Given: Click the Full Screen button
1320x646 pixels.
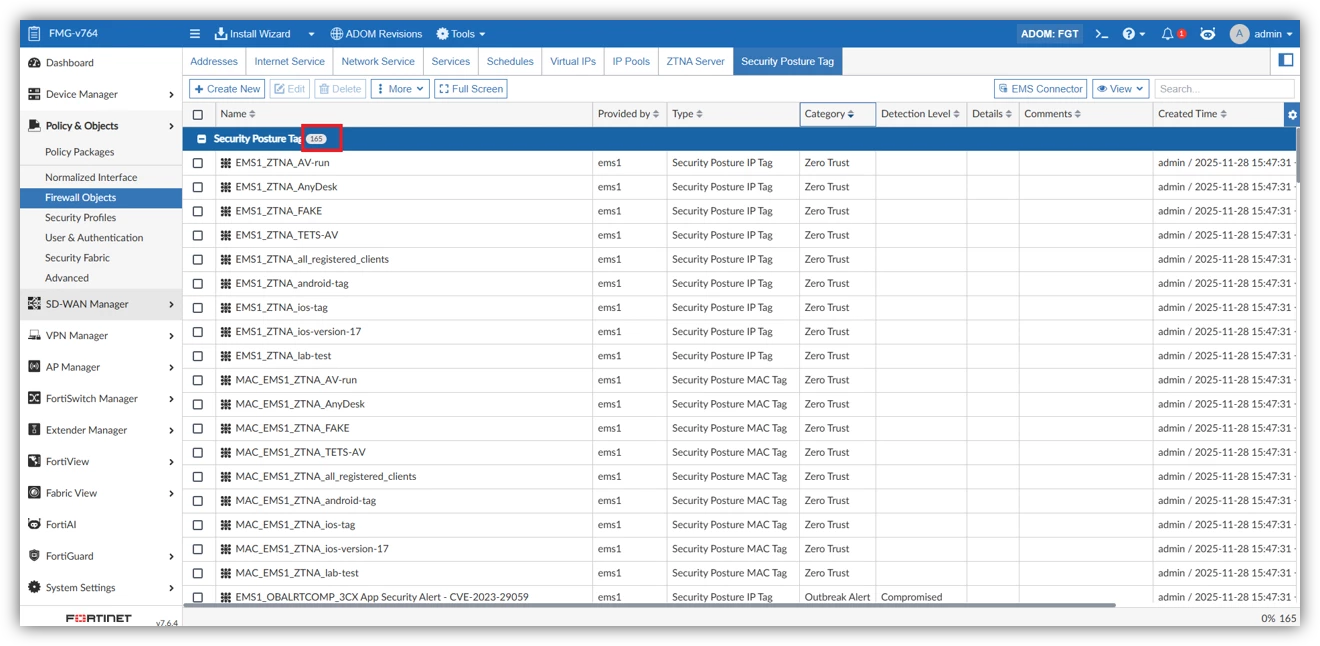Looking at the screenshot, I should click(x=471, y=89).
